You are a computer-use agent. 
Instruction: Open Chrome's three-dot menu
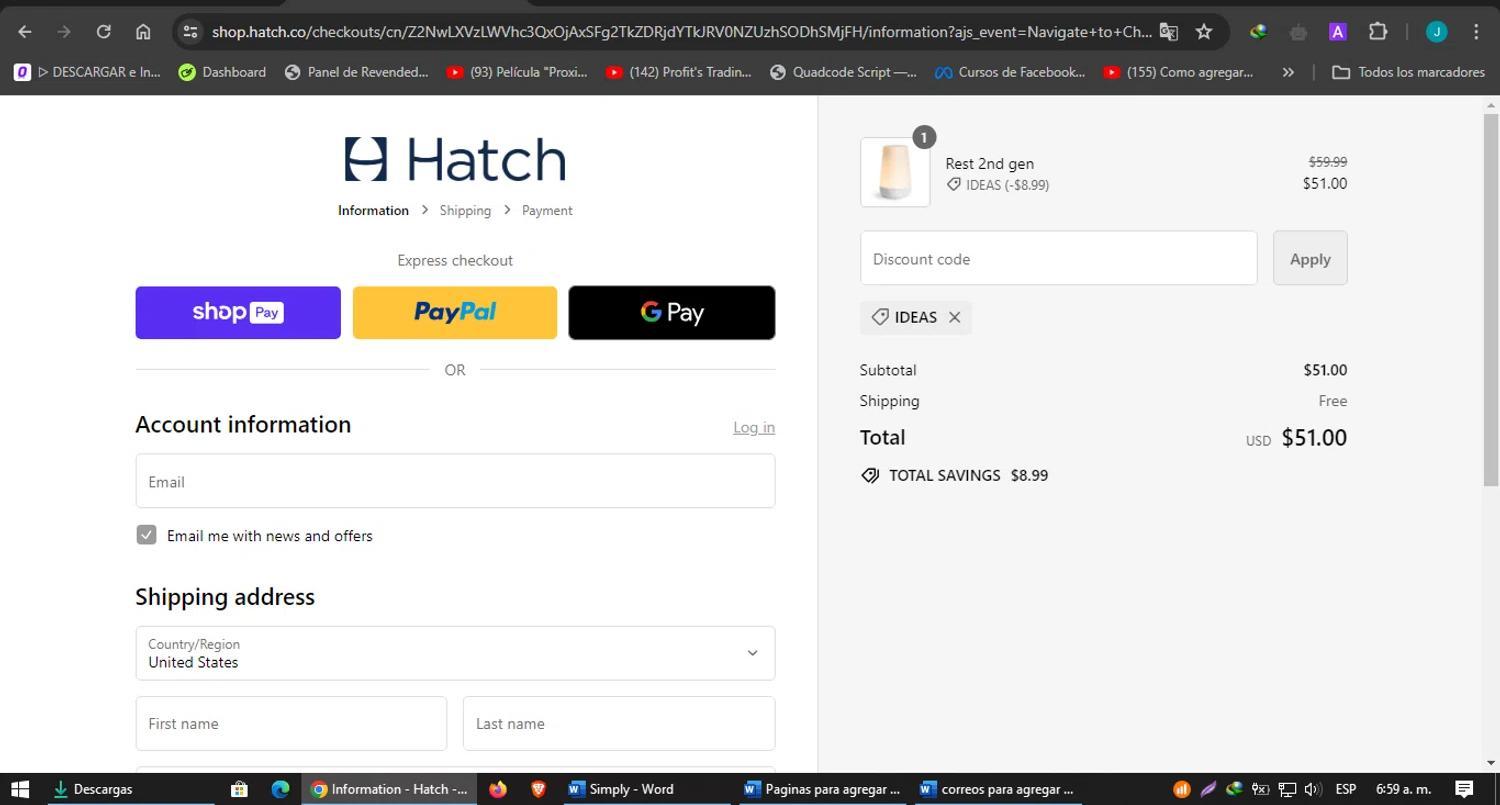(x=1476, y=32)
